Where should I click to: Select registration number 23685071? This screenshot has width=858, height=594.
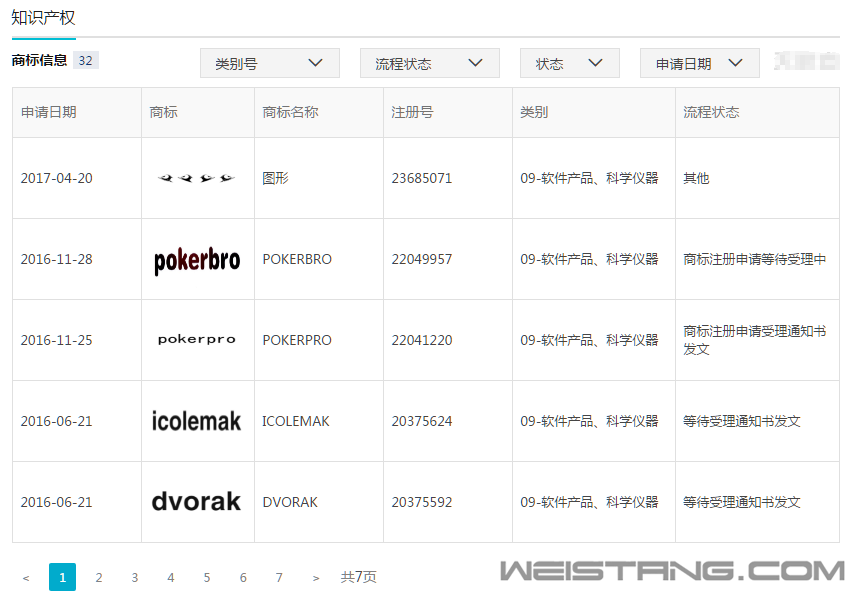(422, 178)
